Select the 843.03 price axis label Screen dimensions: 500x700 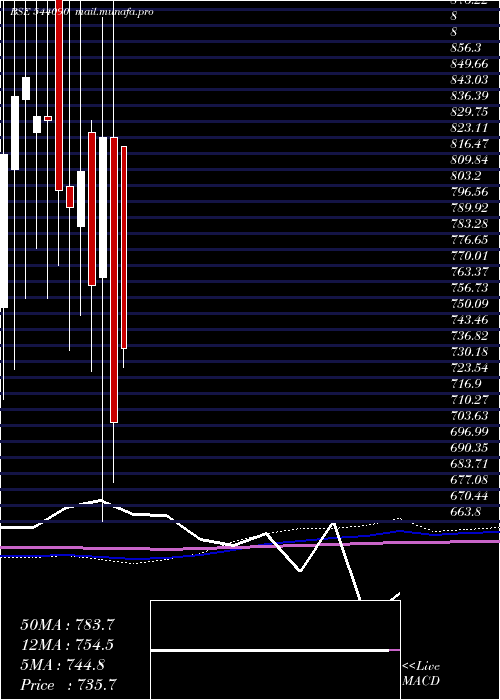pos(469,80)
